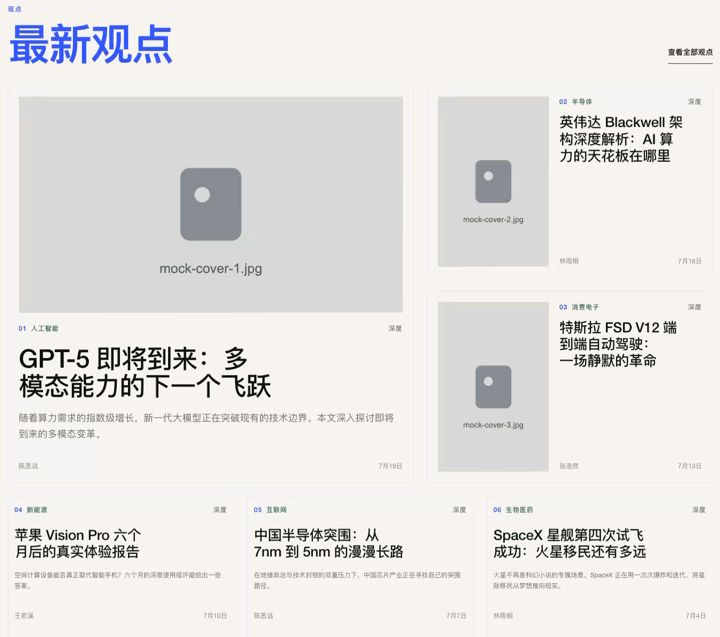The height and width of the screenshot is (637, 720).
Task: Select the 生物医药 category tag
Action: (519, 510)
